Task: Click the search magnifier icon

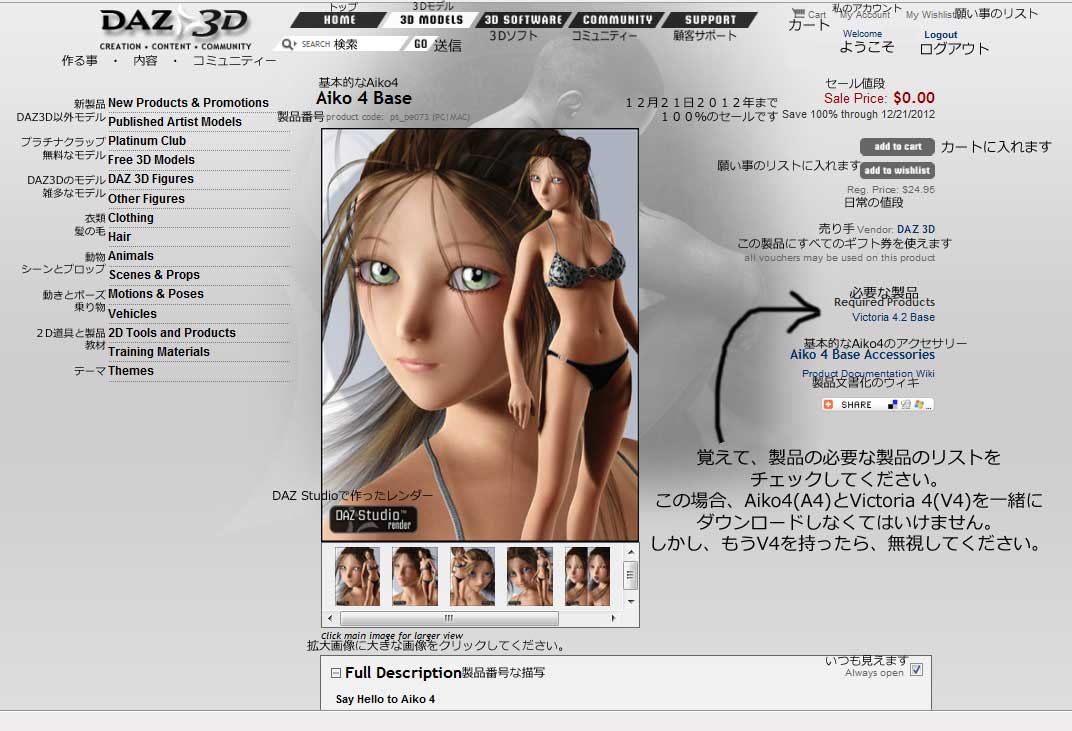Action: 288,44
